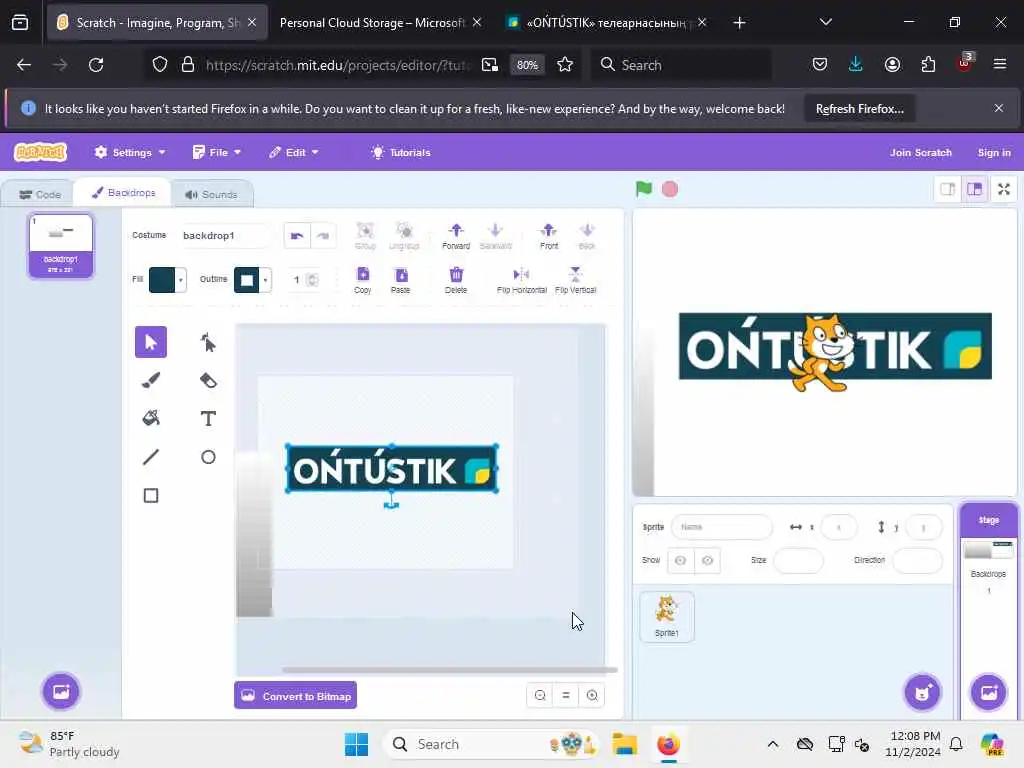The image size is (1024, 768).
Task: Select the Eraser tool
Action: coord(208,380)
